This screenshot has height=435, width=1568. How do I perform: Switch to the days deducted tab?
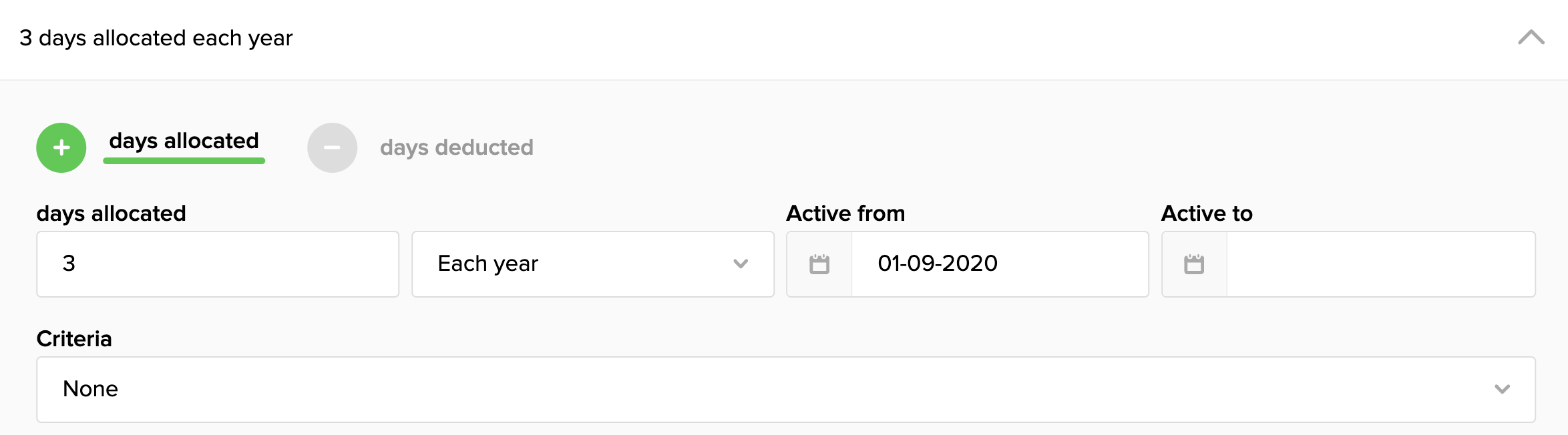[456, 147]
